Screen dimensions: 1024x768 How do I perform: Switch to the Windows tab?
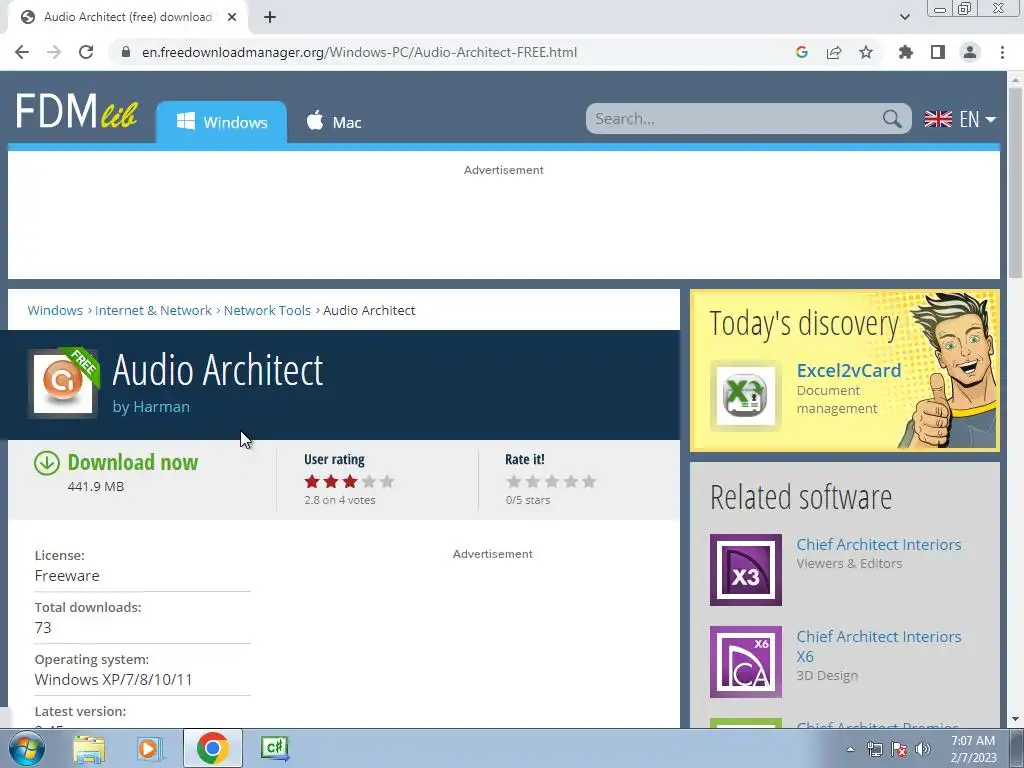[221, 122]
